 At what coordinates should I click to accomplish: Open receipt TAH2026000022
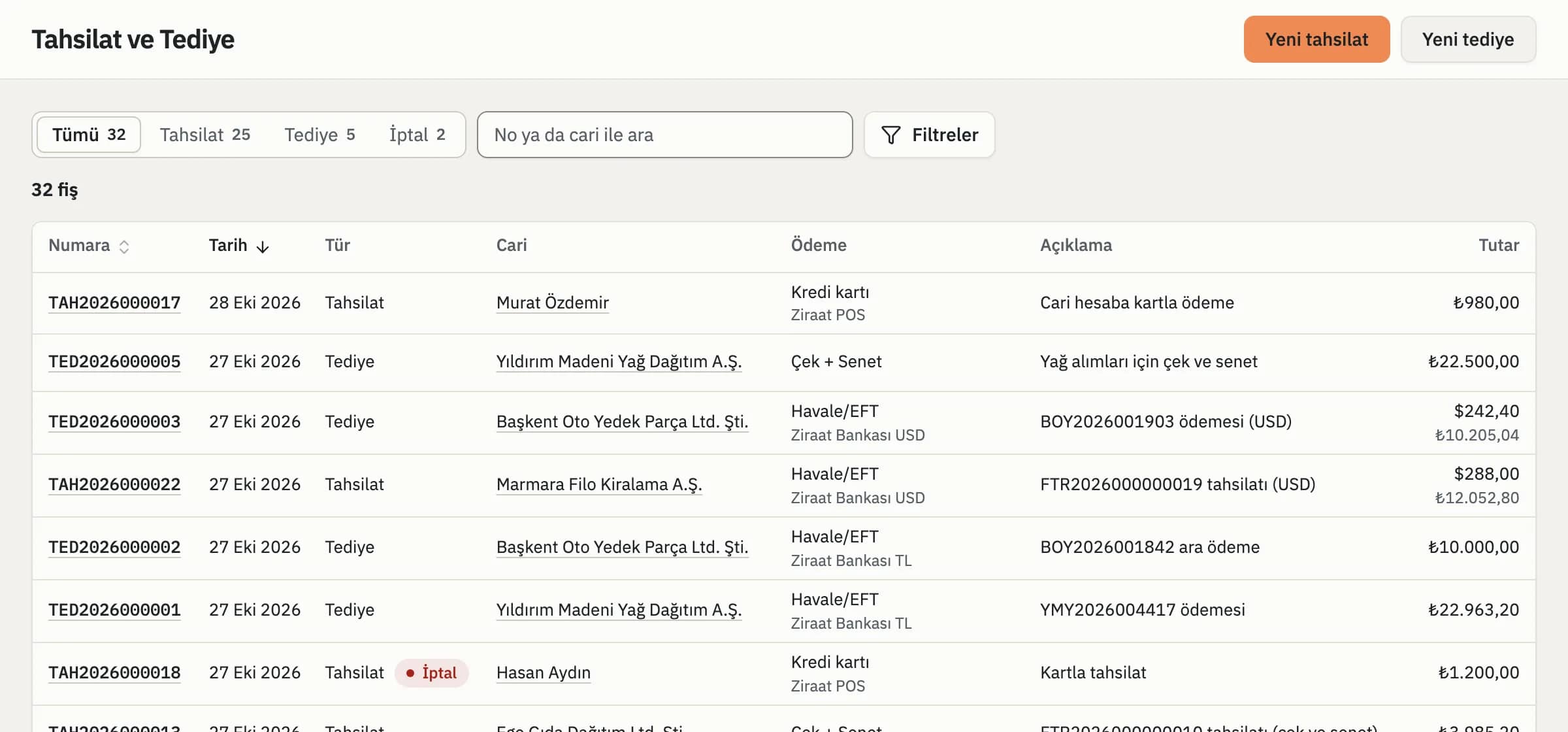[x=114, y=484]
